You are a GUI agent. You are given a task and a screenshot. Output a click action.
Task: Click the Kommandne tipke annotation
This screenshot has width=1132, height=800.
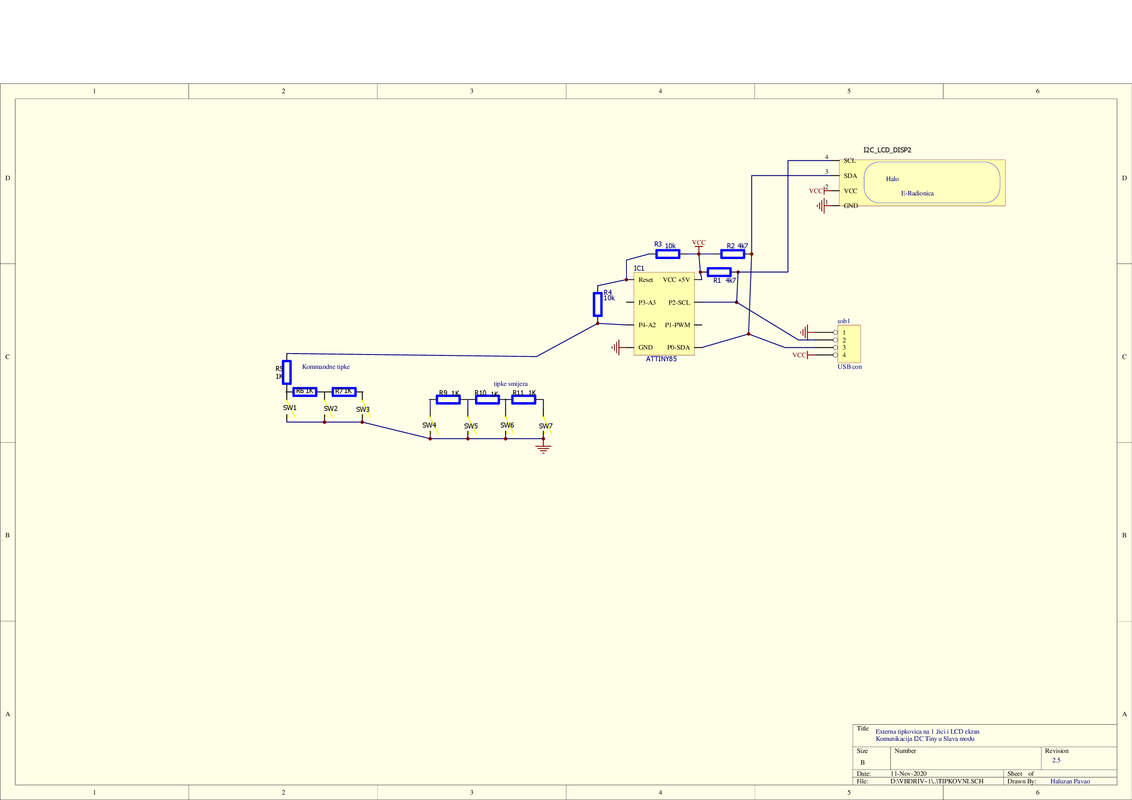coord(326,367)
